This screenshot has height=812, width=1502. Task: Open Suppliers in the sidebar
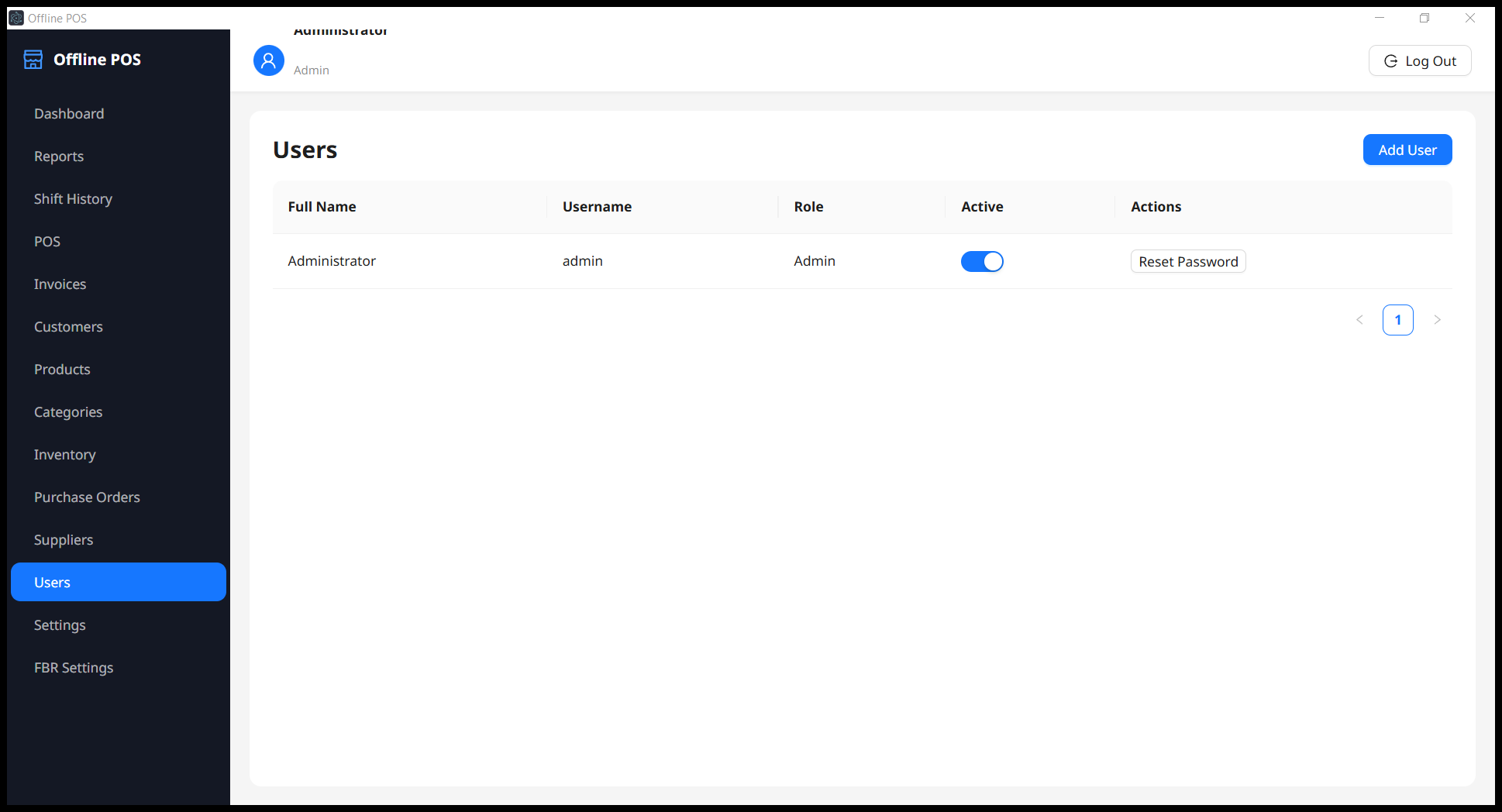point(119,540)
